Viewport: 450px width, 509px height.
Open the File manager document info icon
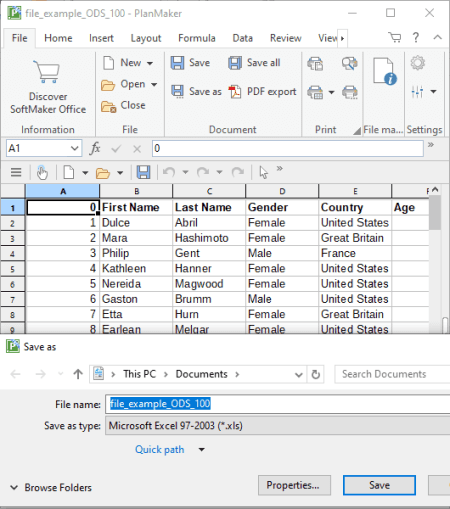384,71
